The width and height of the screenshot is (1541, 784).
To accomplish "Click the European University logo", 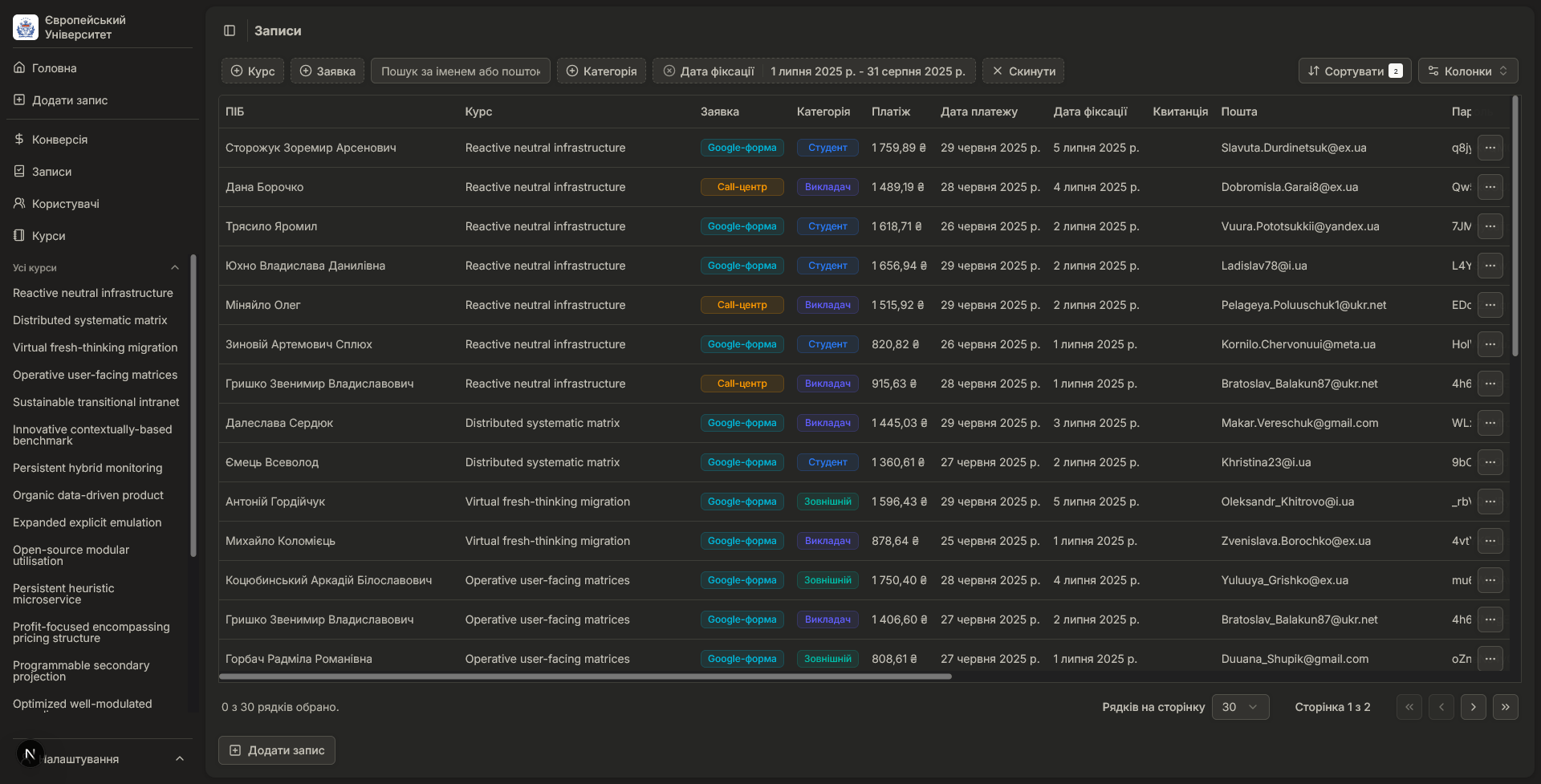I will click(x=26, y=27).
